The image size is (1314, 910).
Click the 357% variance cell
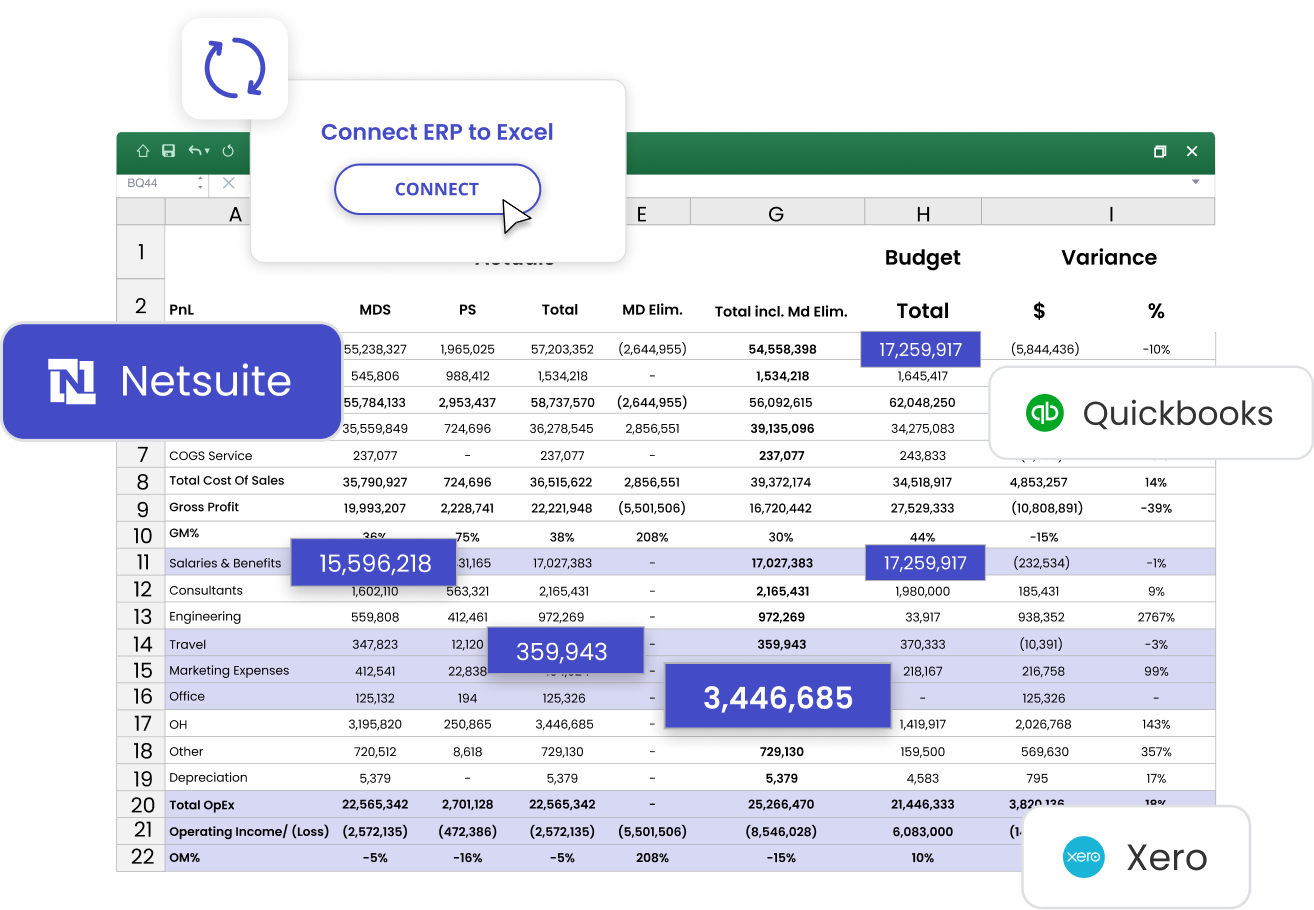click(1156, 751)
